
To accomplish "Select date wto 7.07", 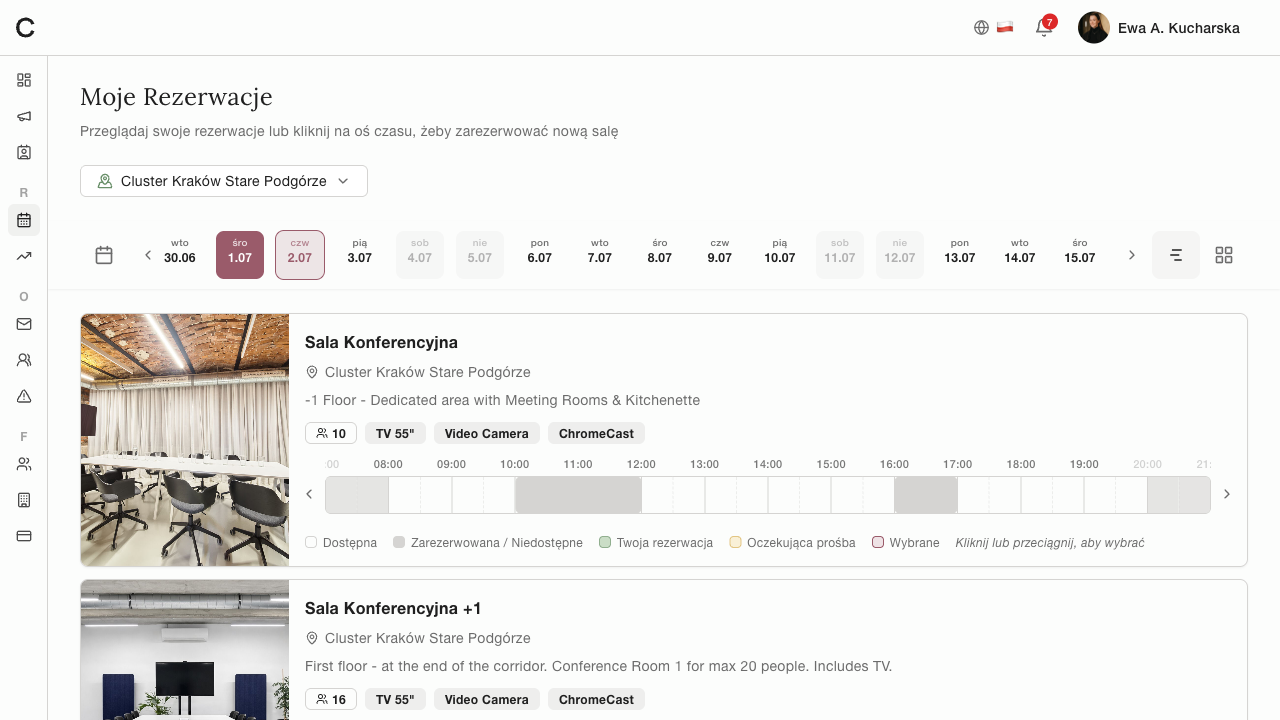I will click(600, 255).
